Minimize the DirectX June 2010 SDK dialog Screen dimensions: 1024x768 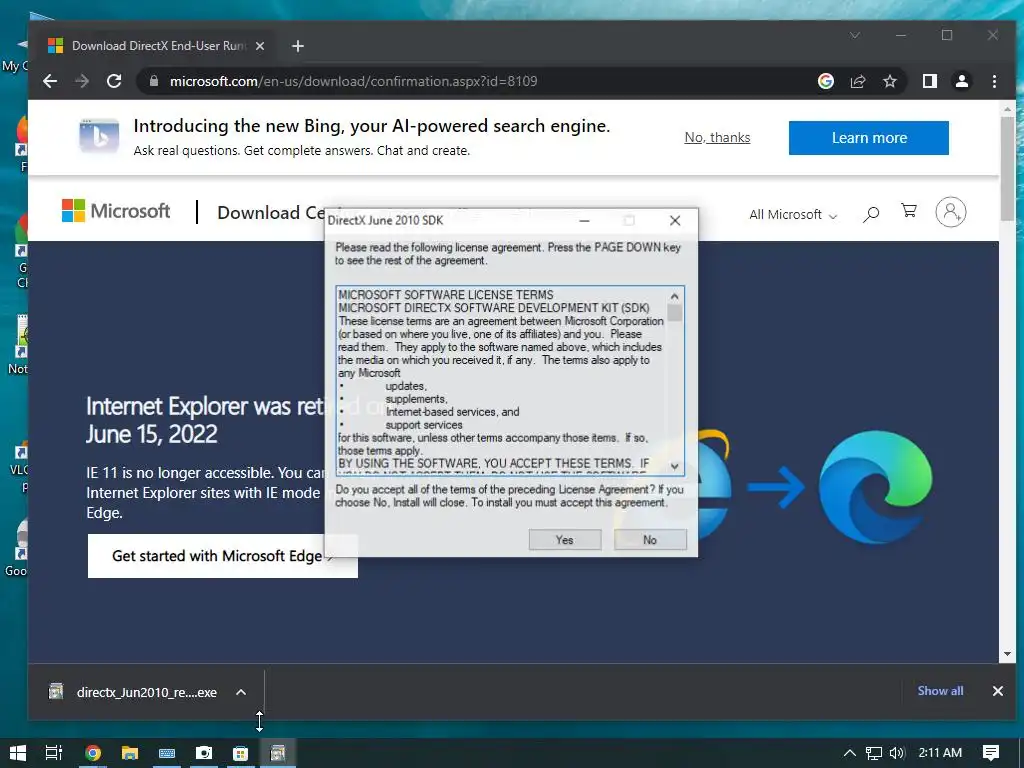[x=584, y=221]
